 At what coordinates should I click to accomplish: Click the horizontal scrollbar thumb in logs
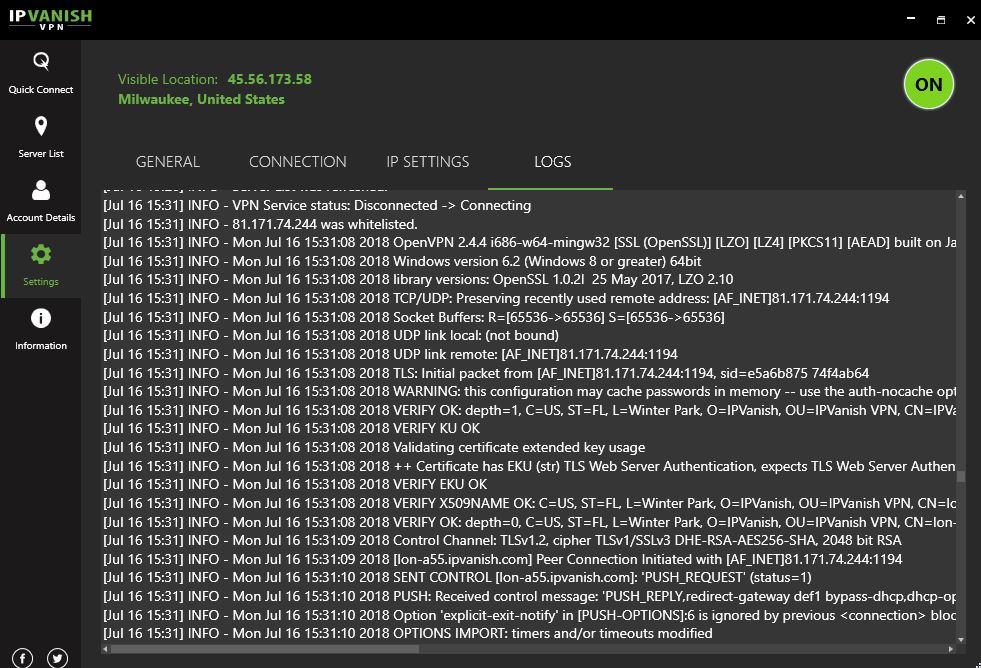pyautogui.click(x=265, y=649)
